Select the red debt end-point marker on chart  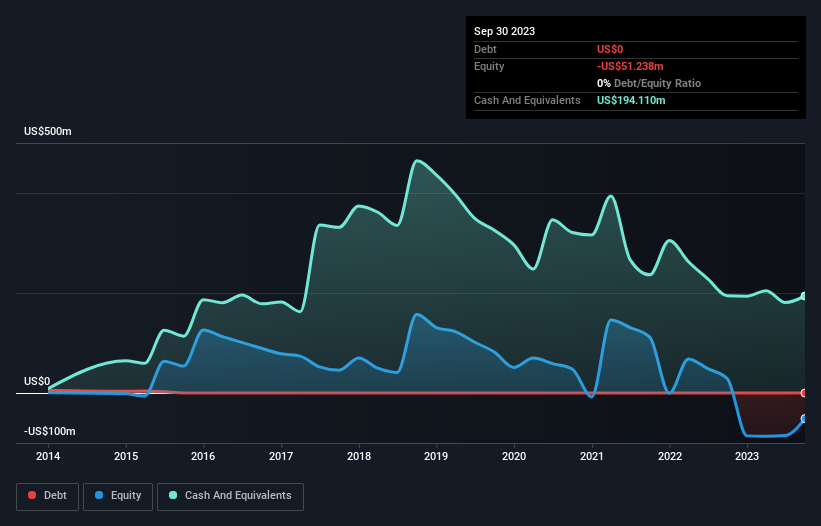804,393
